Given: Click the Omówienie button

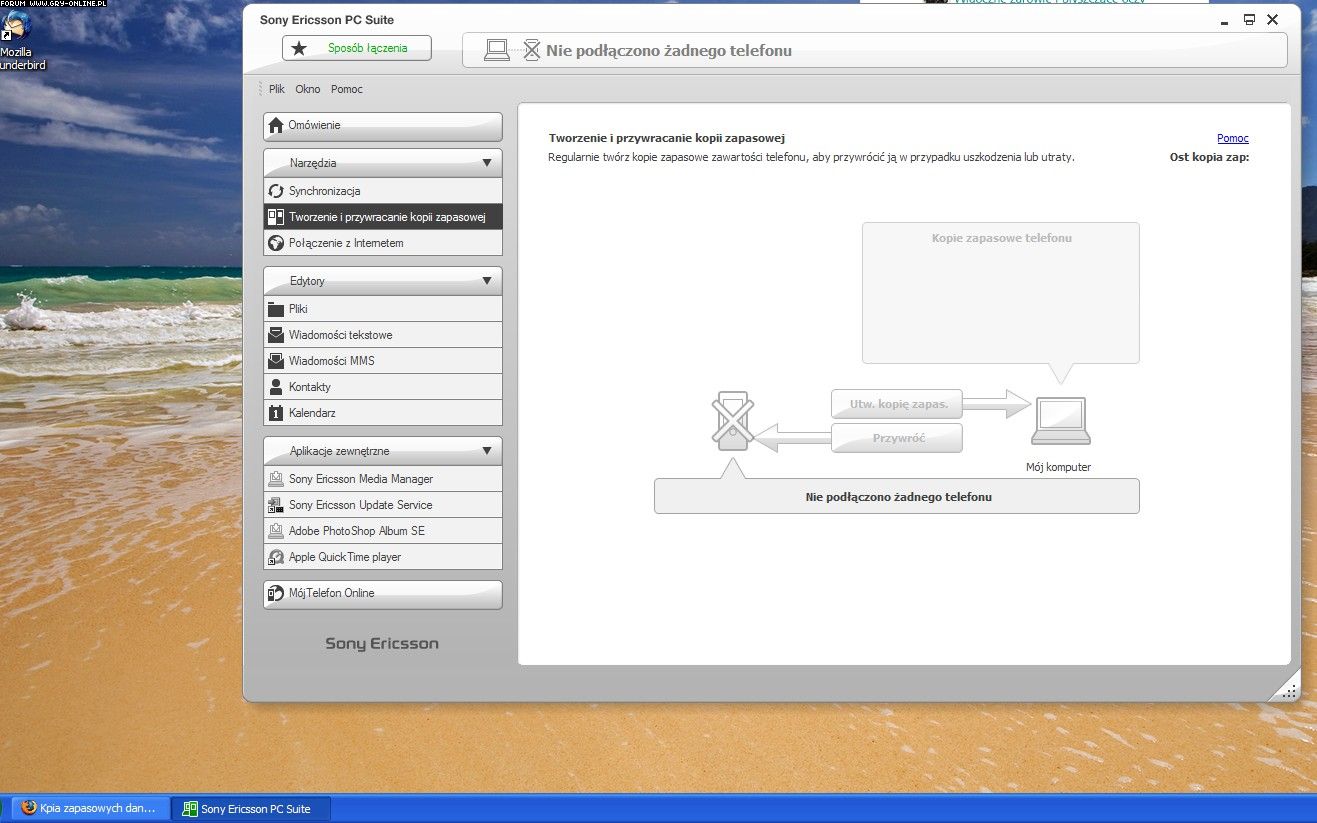Looking at the screenshot, I should (x=383, y=126).
